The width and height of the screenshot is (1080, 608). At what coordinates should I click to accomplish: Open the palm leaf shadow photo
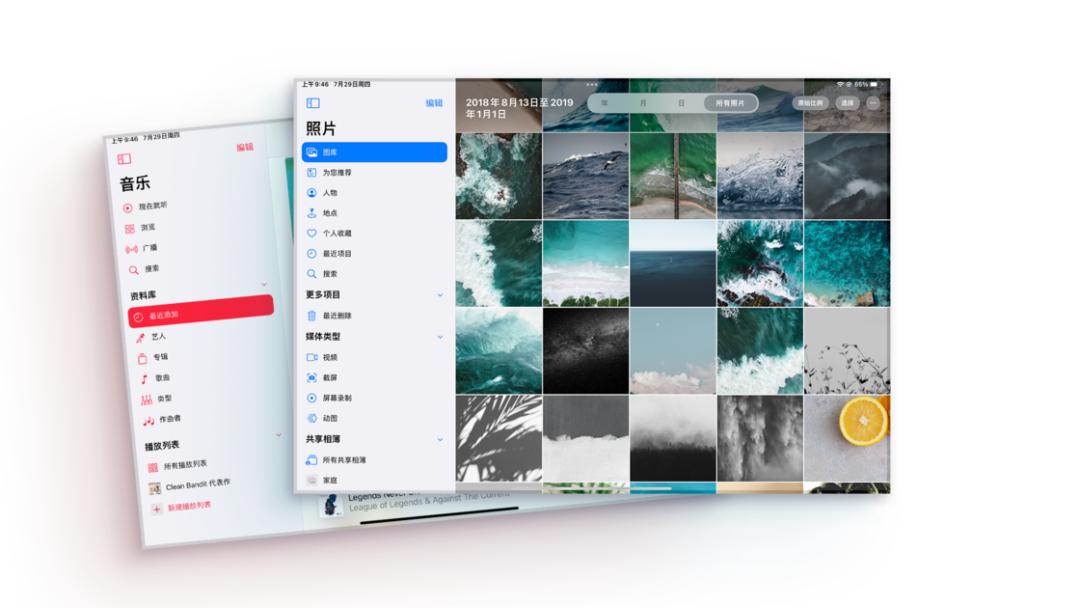coord(499,439)
